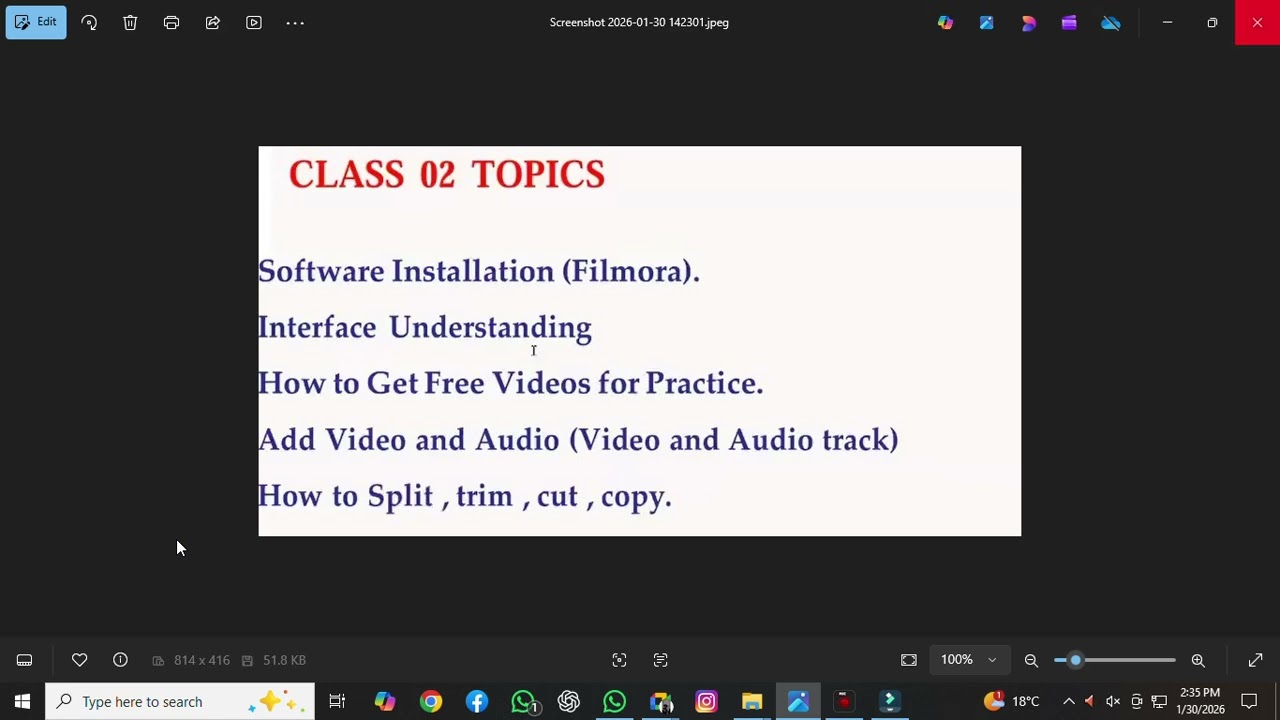Open File Explorer from the taskbar
Viewport: 1280px width, 720px height.
[752, 701]
